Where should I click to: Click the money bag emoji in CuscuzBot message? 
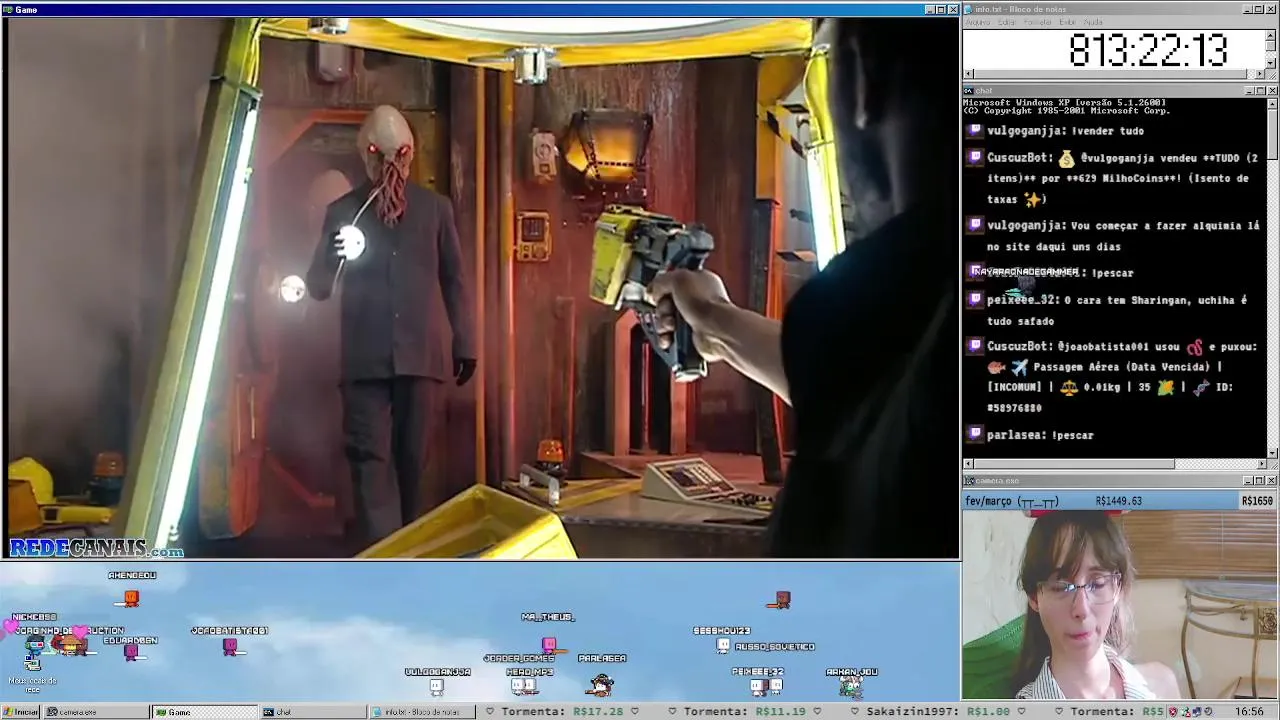coord(1066,158)
